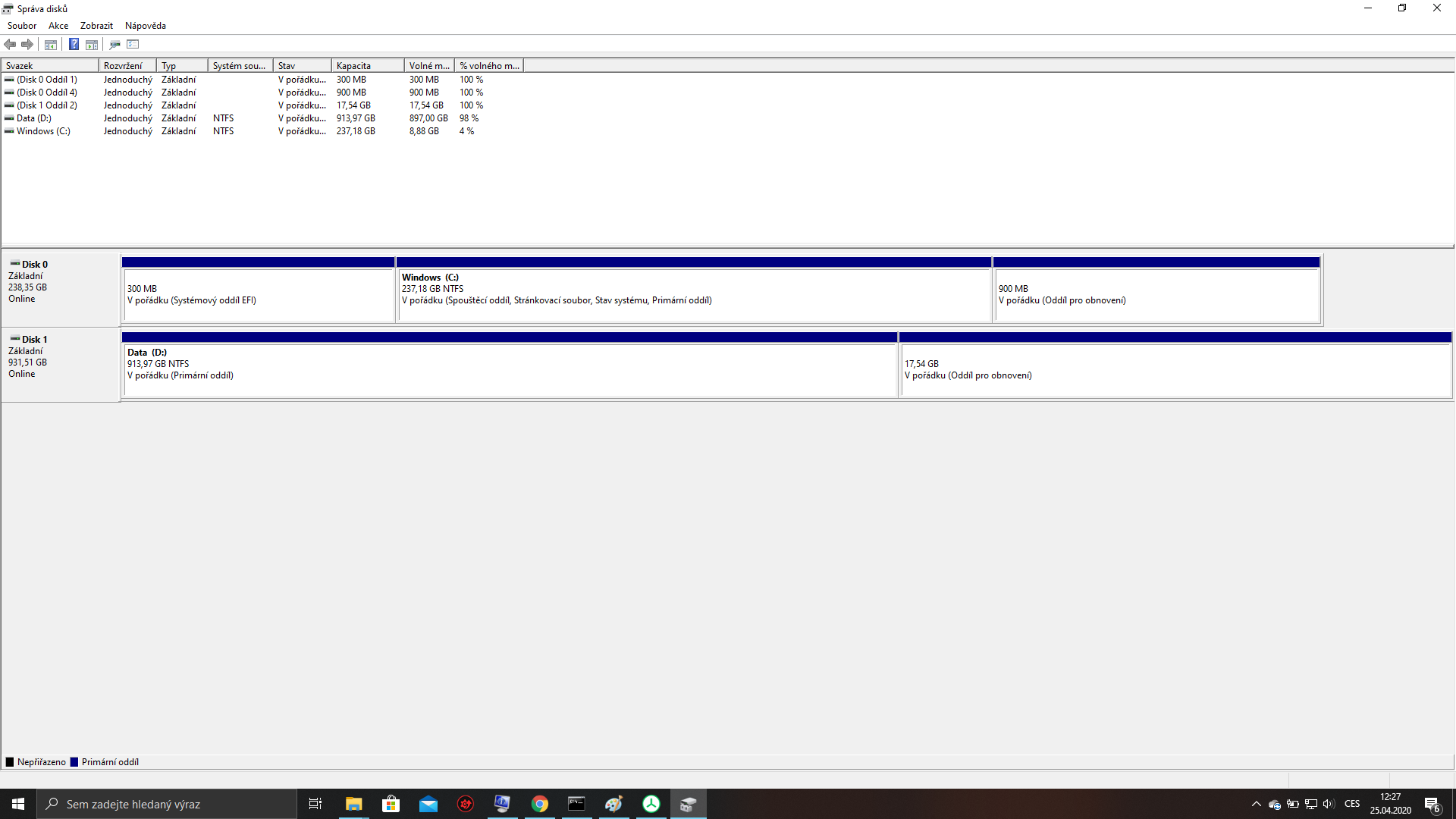Viewport: 1456px width, 819px height.
Task: Open File Explorer from the taskbar
Action: coord(353,804)
